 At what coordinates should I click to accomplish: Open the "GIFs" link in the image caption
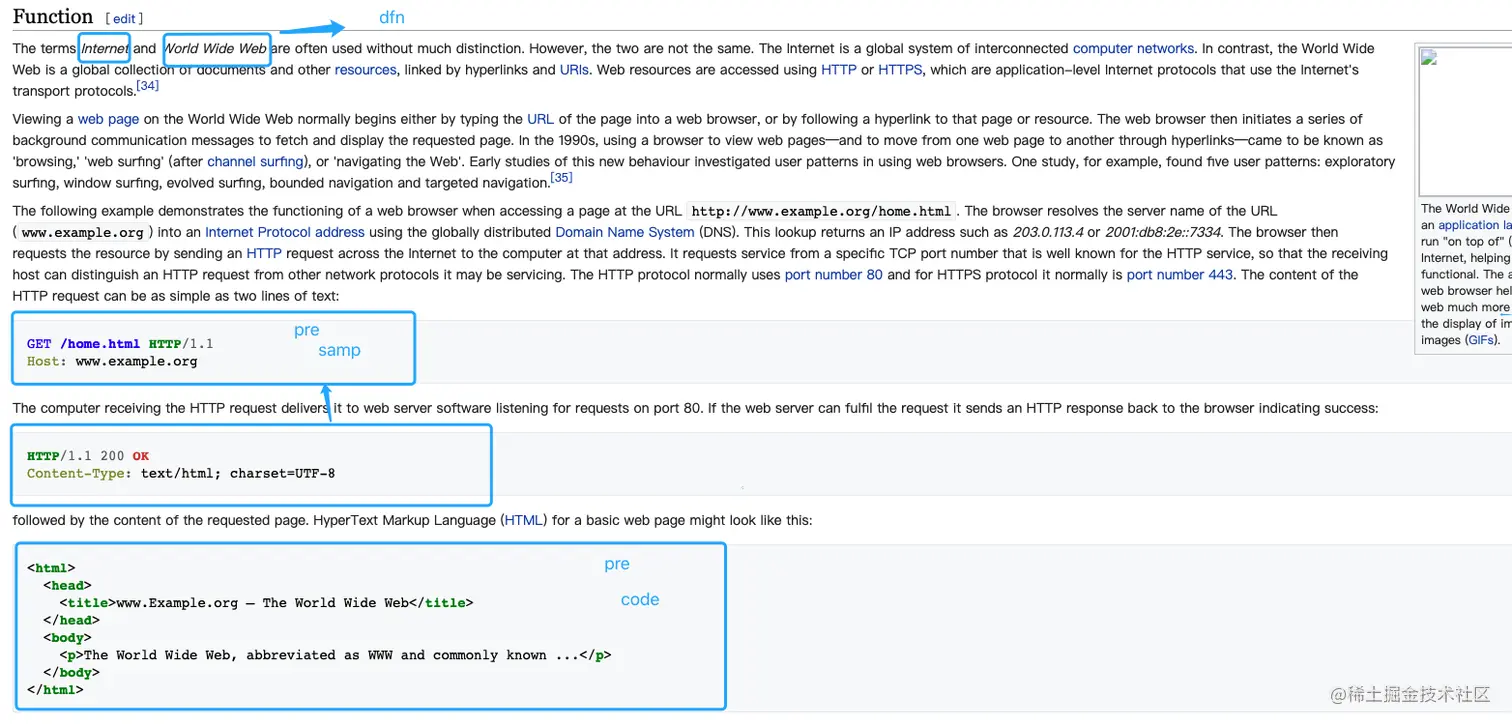pyautogui.click(x=1481, y=340)
